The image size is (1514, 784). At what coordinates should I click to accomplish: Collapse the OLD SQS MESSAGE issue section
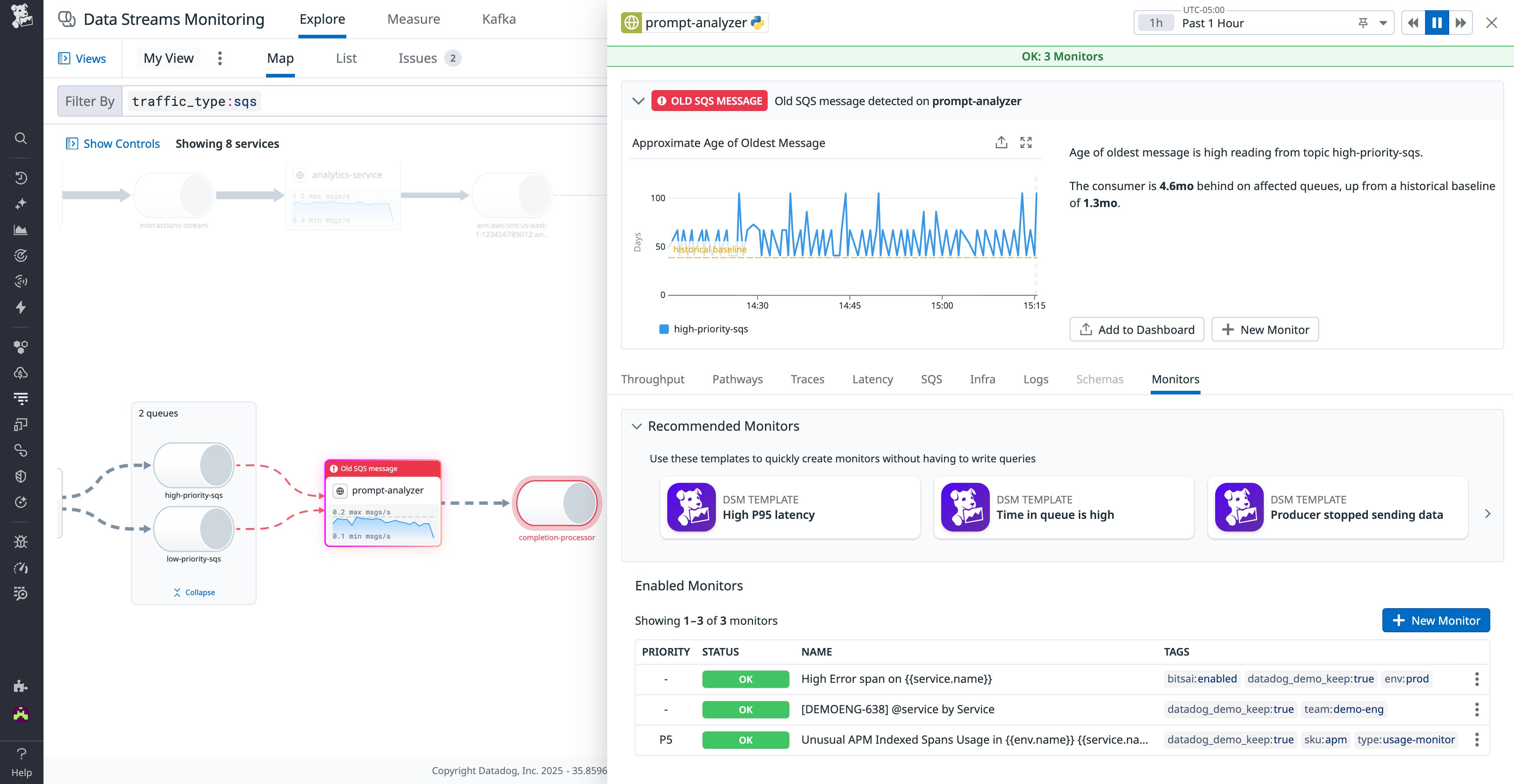[x=638, y=101]
